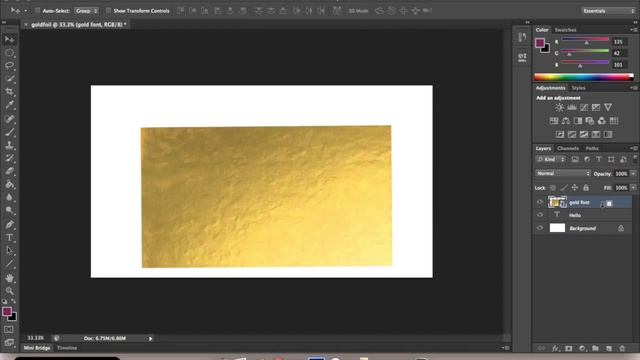Select the Path Selection tool
Screen dimensions: 640x360
[x=10, y=251]
